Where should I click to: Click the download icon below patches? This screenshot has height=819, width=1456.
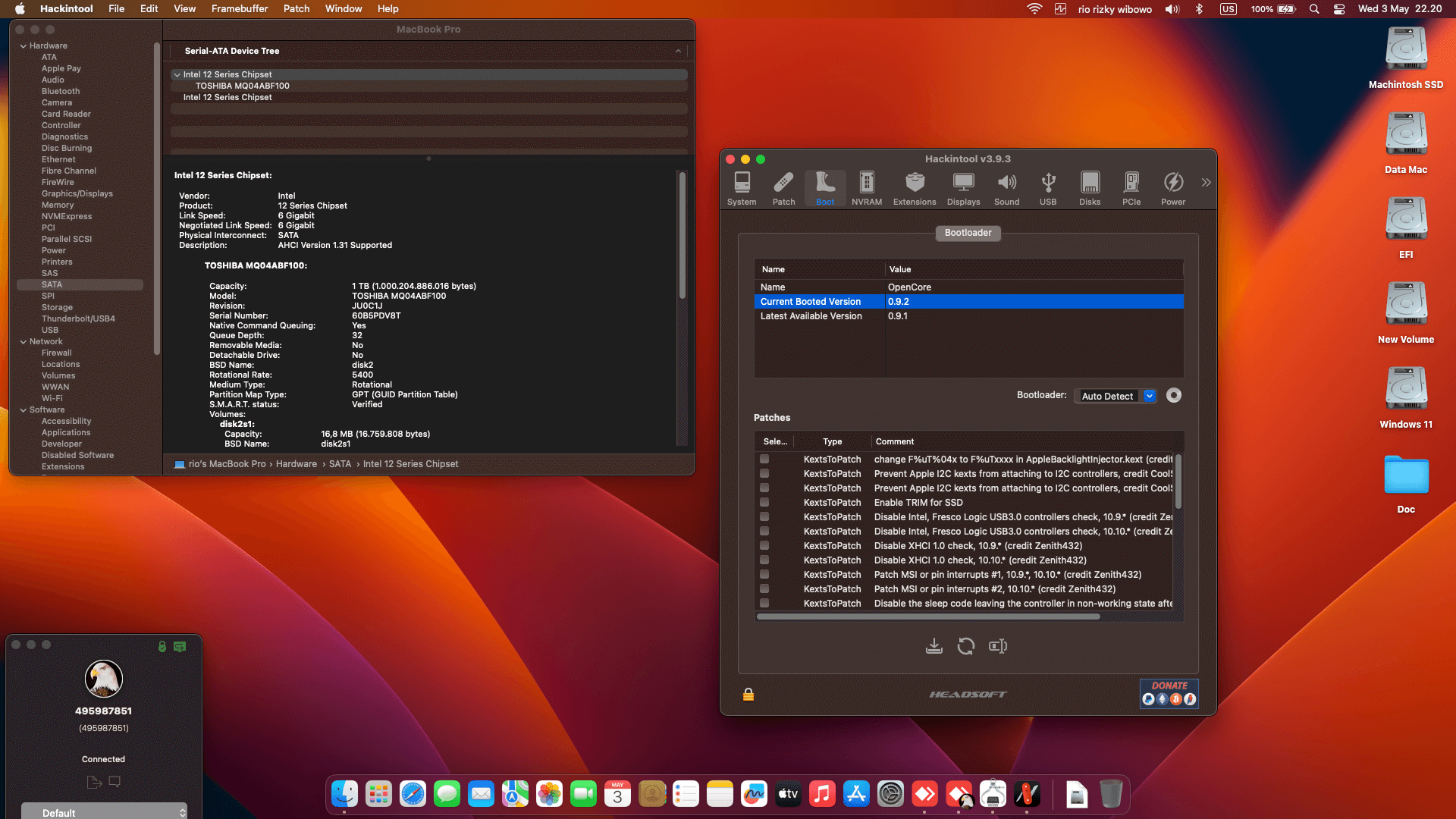(x=934, y=646)
